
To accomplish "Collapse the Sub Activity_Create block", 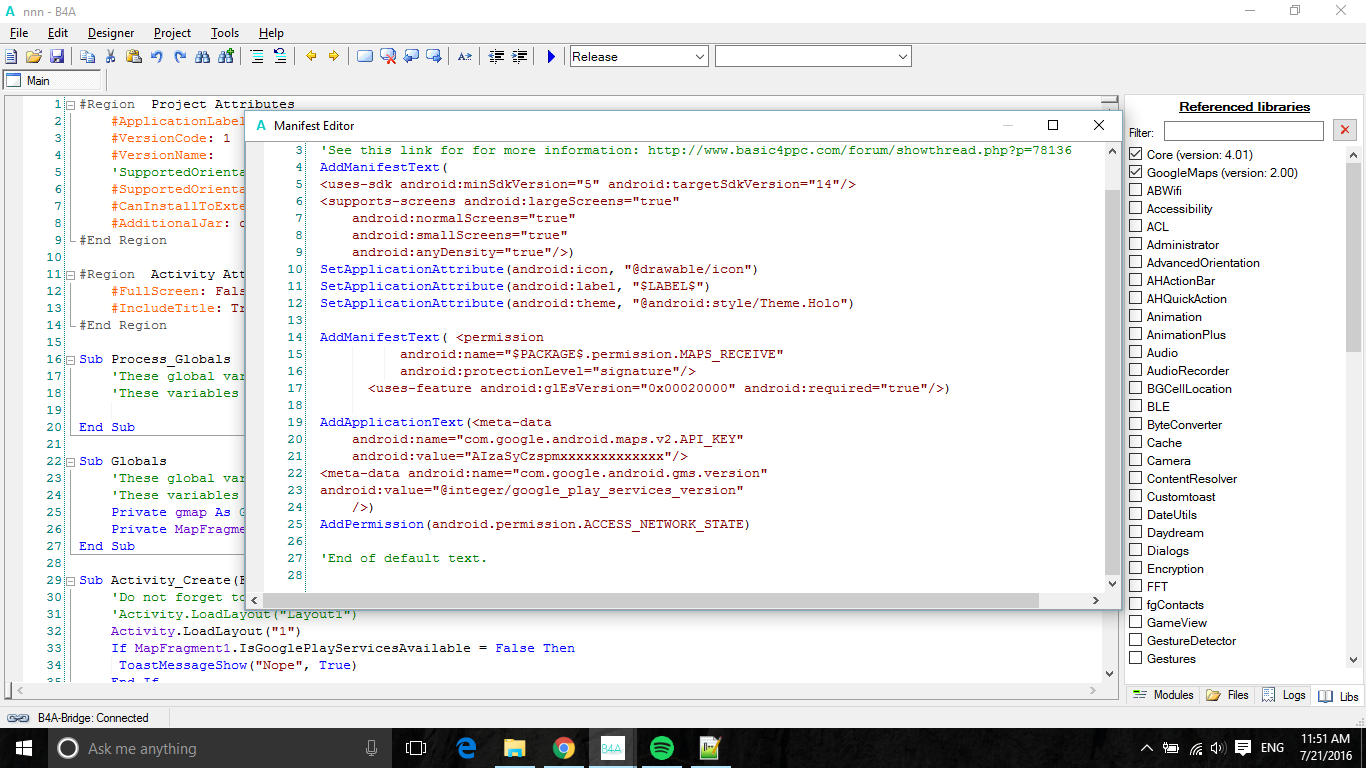I will pyautogui.click(x=70, y=580).
